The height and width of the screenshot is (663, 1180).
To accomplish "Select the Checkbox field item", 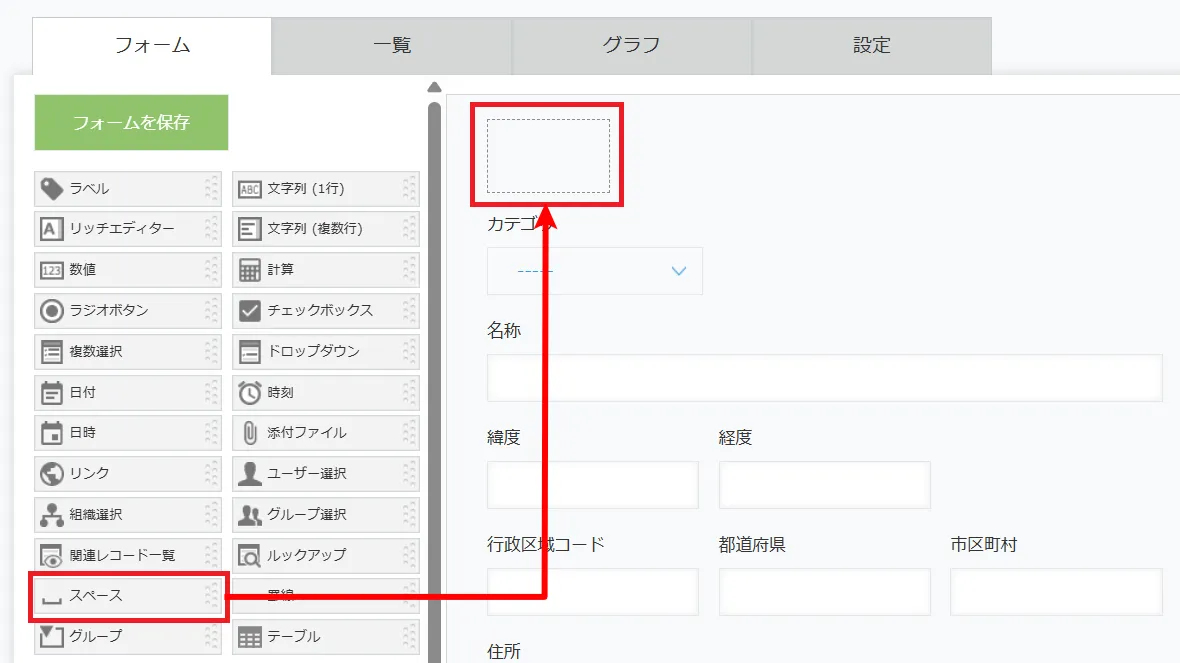I will (325, 310).
